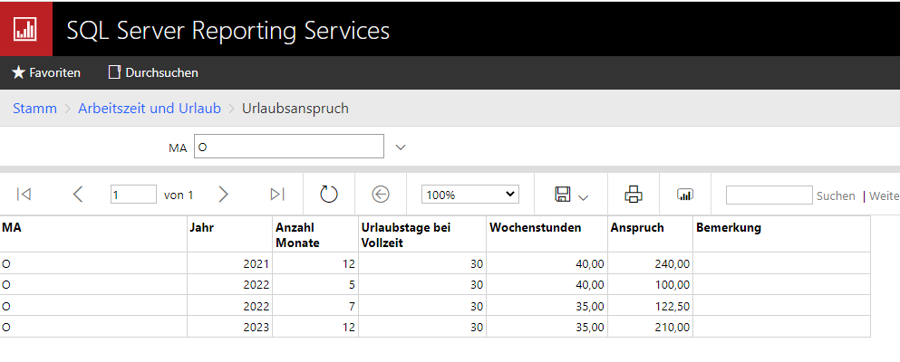The width and height of the screenshot is (900, 362).
Task: Expand the export format arrow beside disk
Action: (583, 198)
